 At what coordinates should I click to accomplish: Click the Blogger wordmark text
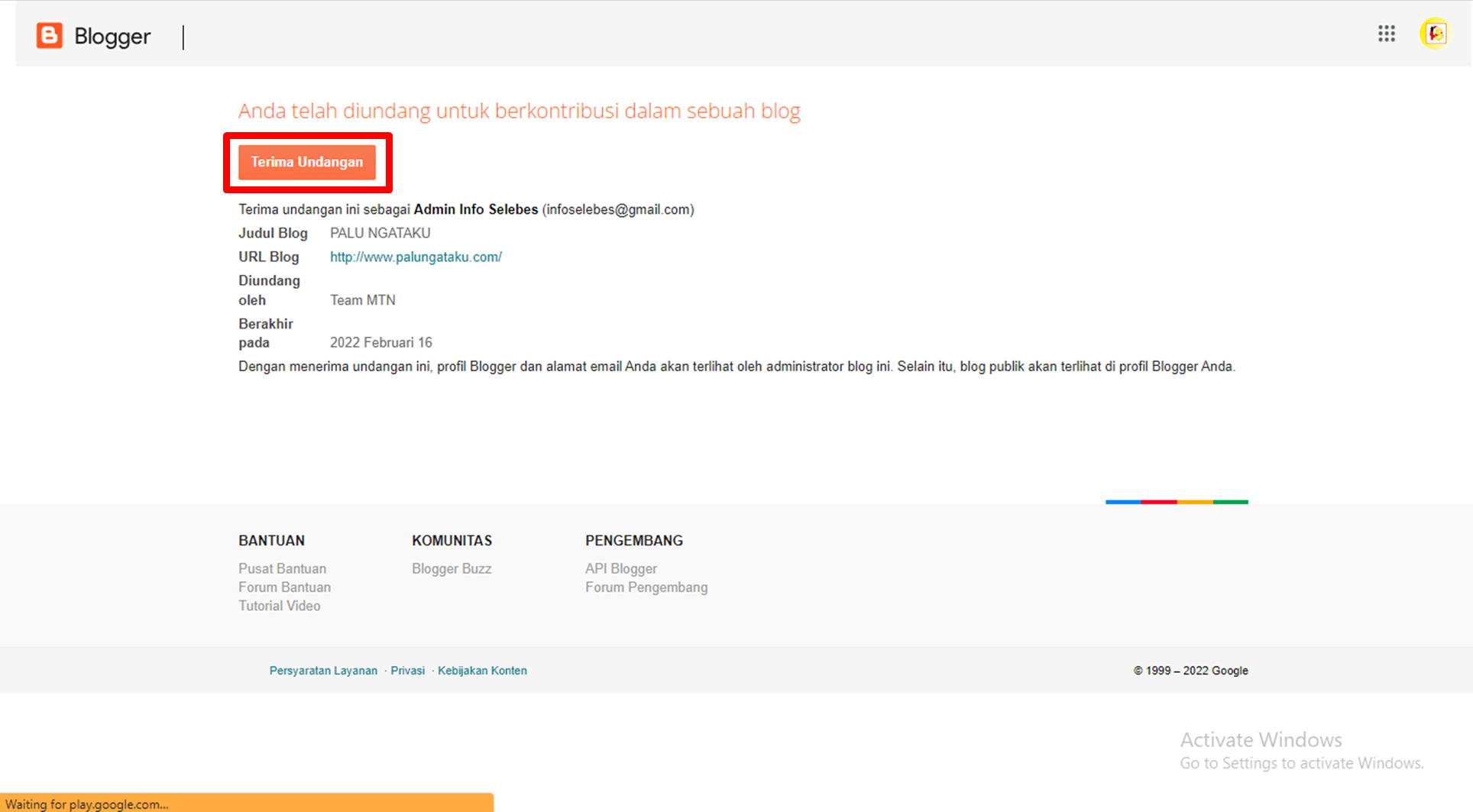pos(112,36)
